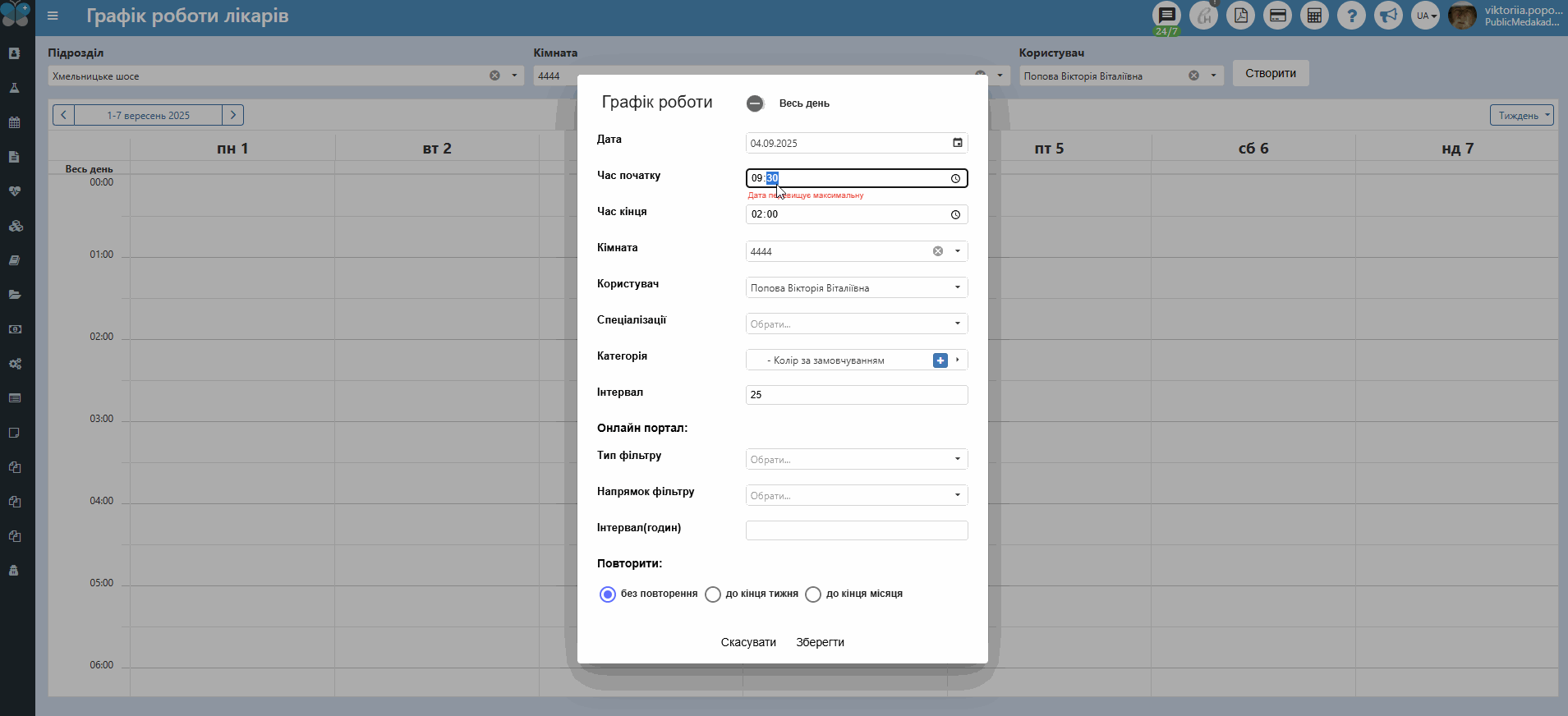Open the help question mark icon

pos(1351,16)
